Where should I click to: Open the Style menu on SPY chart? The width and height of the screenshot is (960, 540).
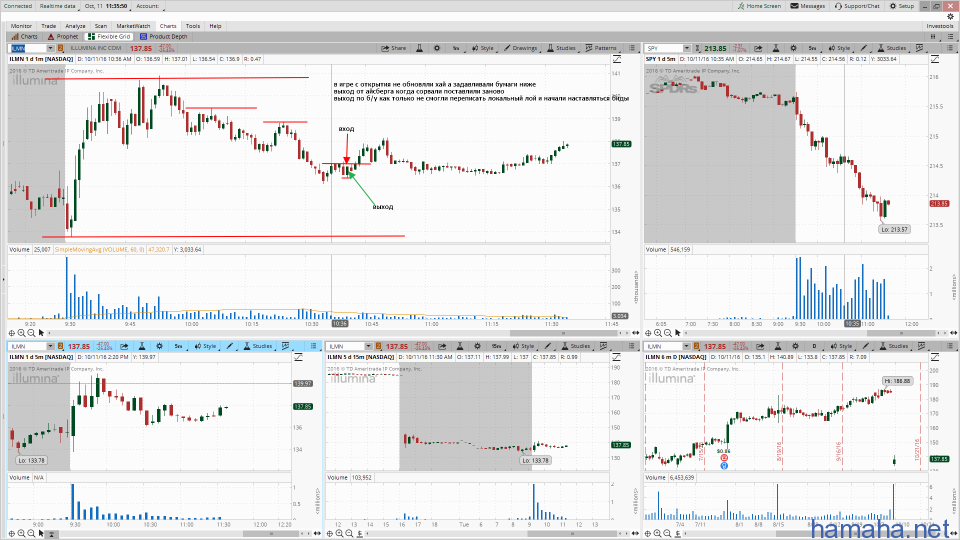pos(839,48)
